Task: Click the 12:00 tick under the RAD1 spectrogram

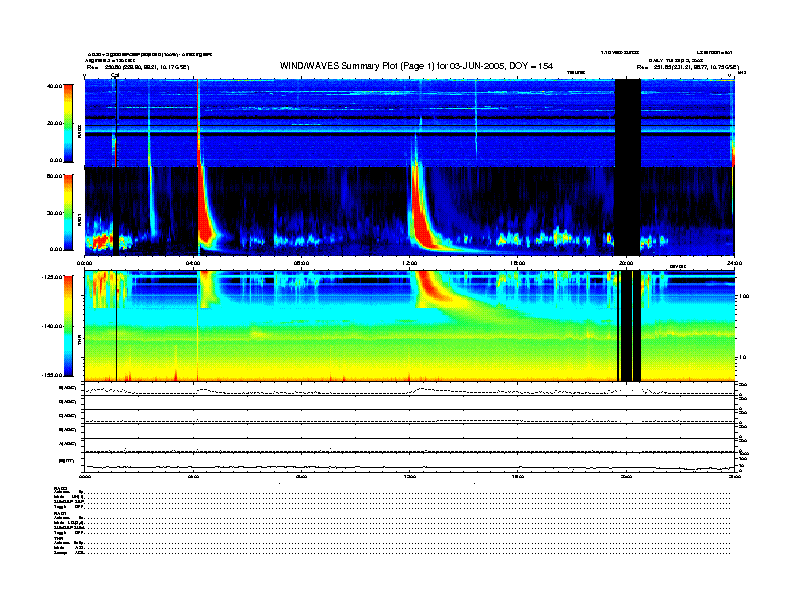Action: point(410,263)
